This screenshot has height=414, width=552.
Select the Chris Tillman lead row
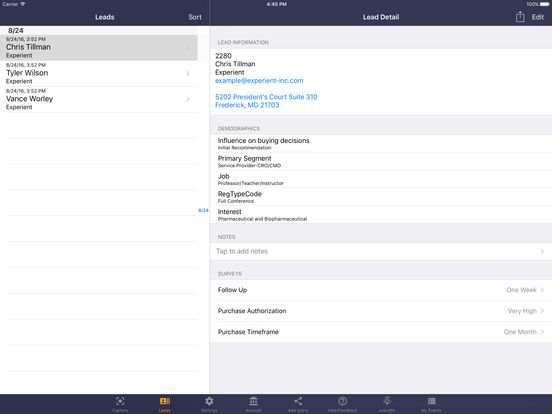click(99, 47)
